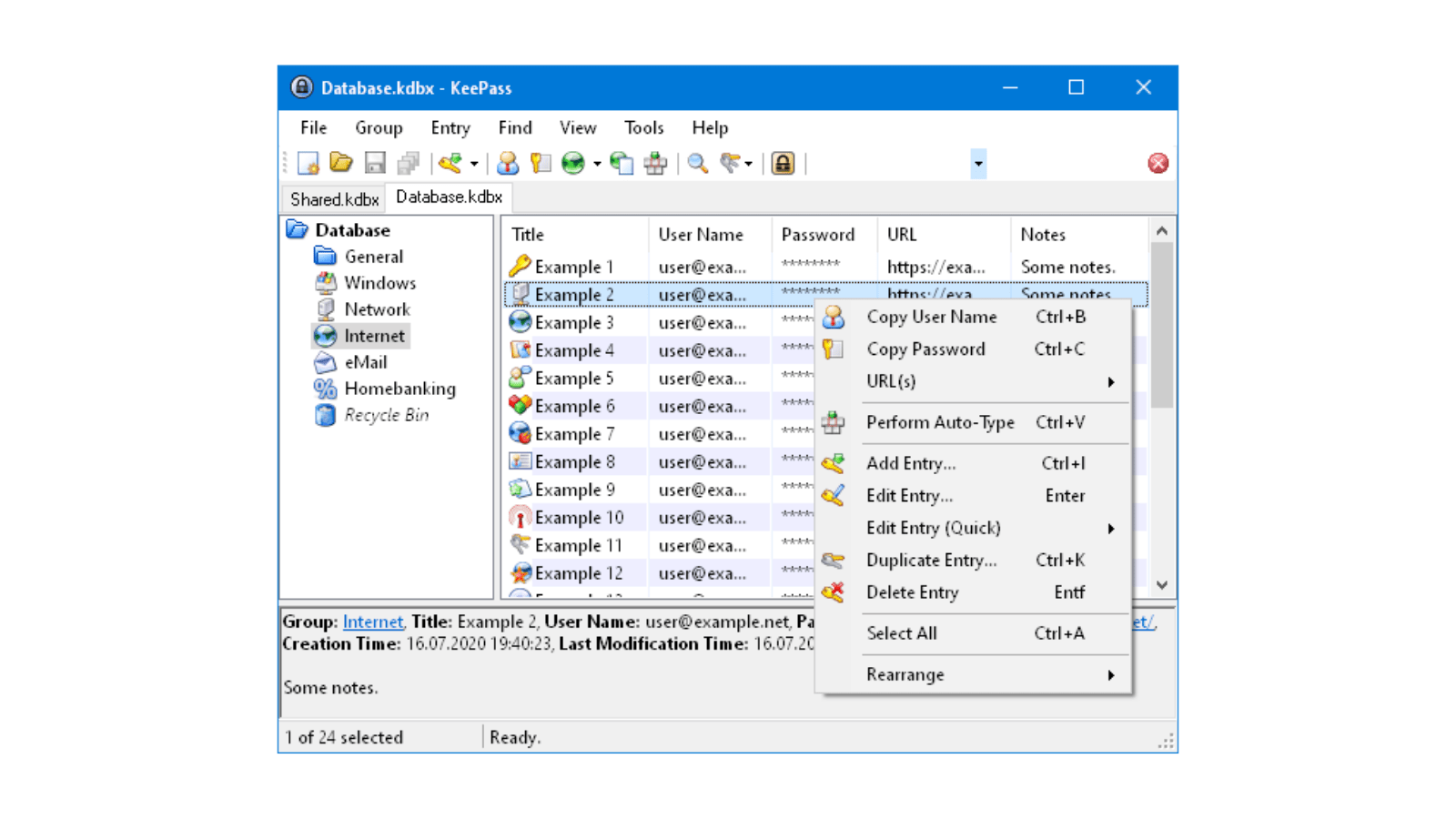Open the Tools menu
The image size is (1456, 819).
pyautogui.click(x=644, y=127)
